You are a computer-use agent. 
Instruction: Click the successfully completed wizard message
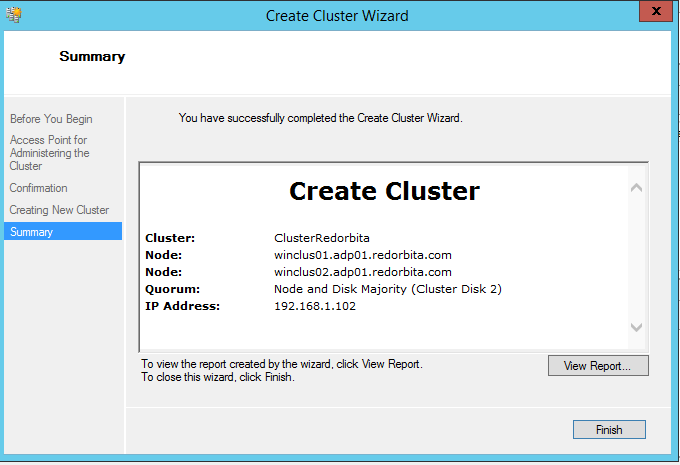320,118
